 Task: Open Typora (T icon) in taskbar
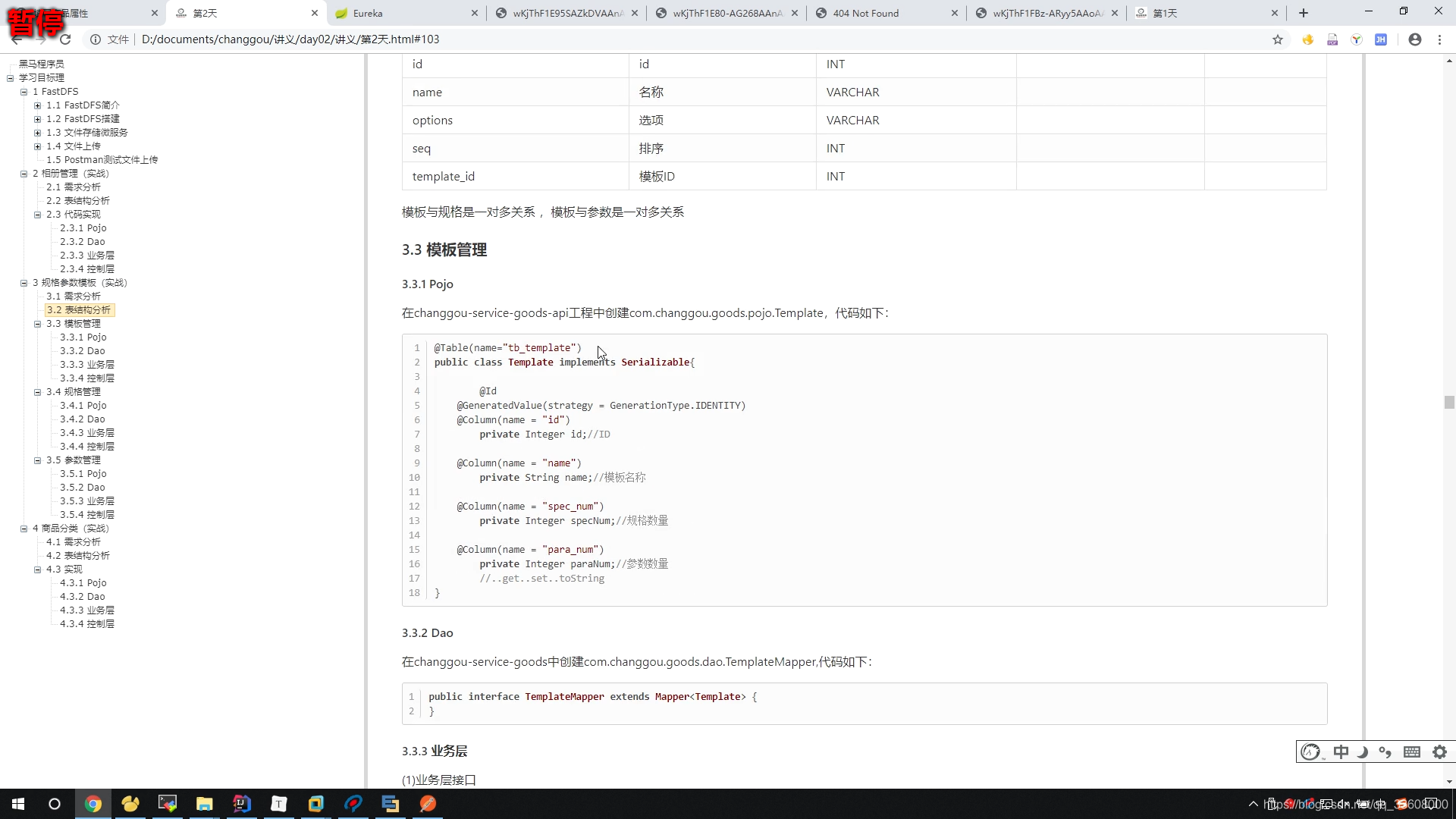click(x=278, y=804)
